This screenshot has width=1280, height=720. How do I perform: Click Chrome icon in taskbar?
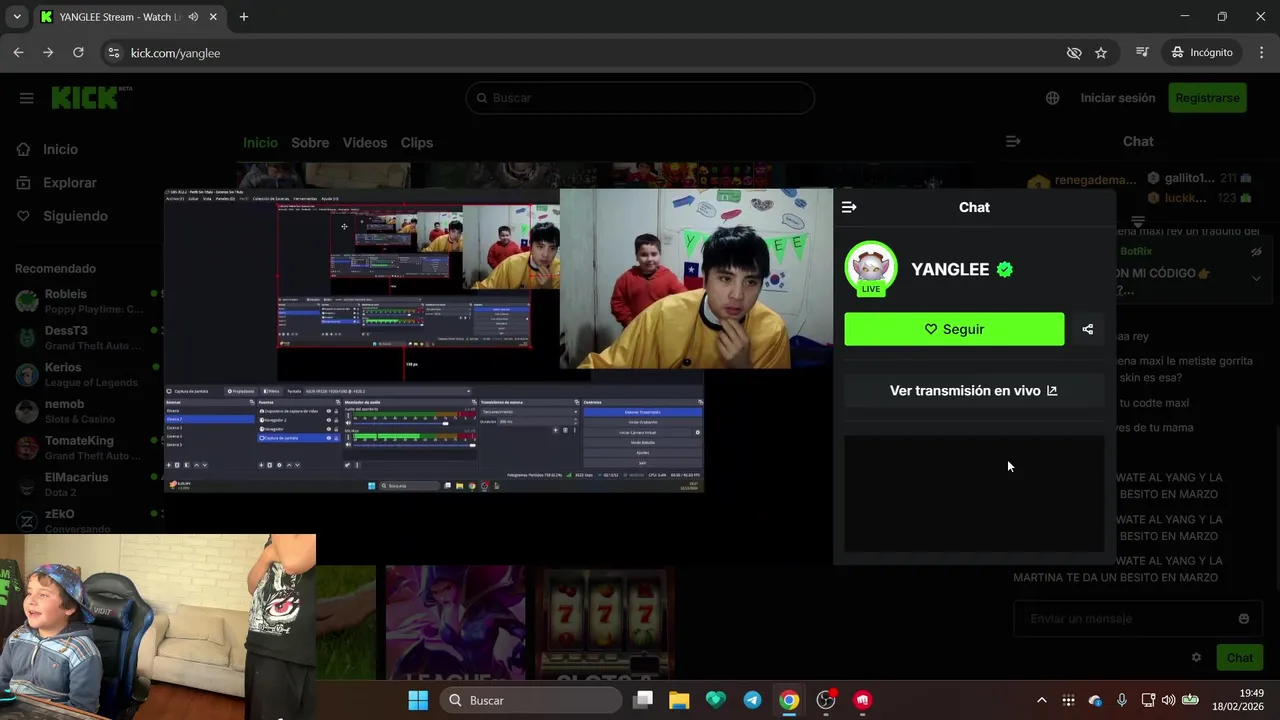[x=789, y=700]
